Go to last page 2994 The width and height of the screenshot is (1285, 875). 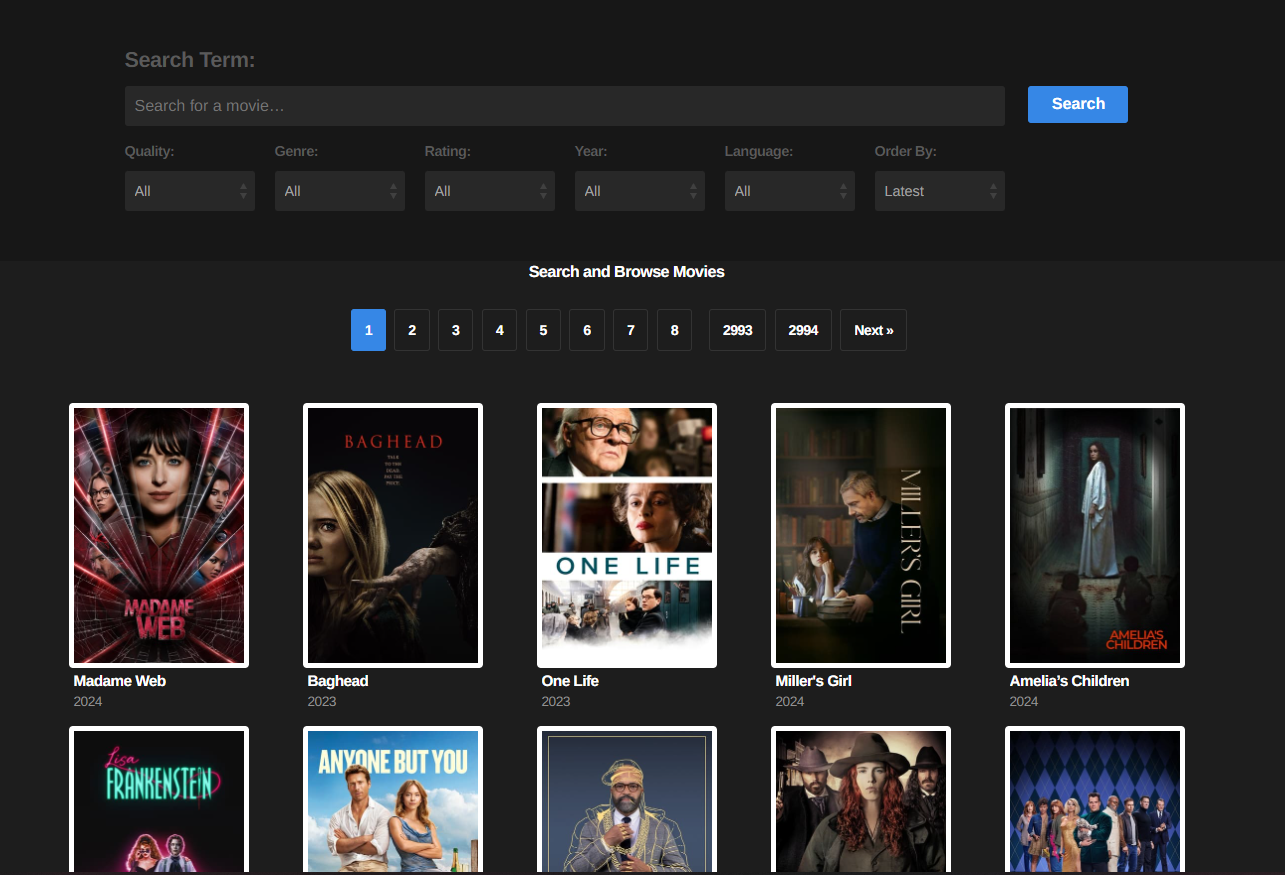[x=803, y=330]
